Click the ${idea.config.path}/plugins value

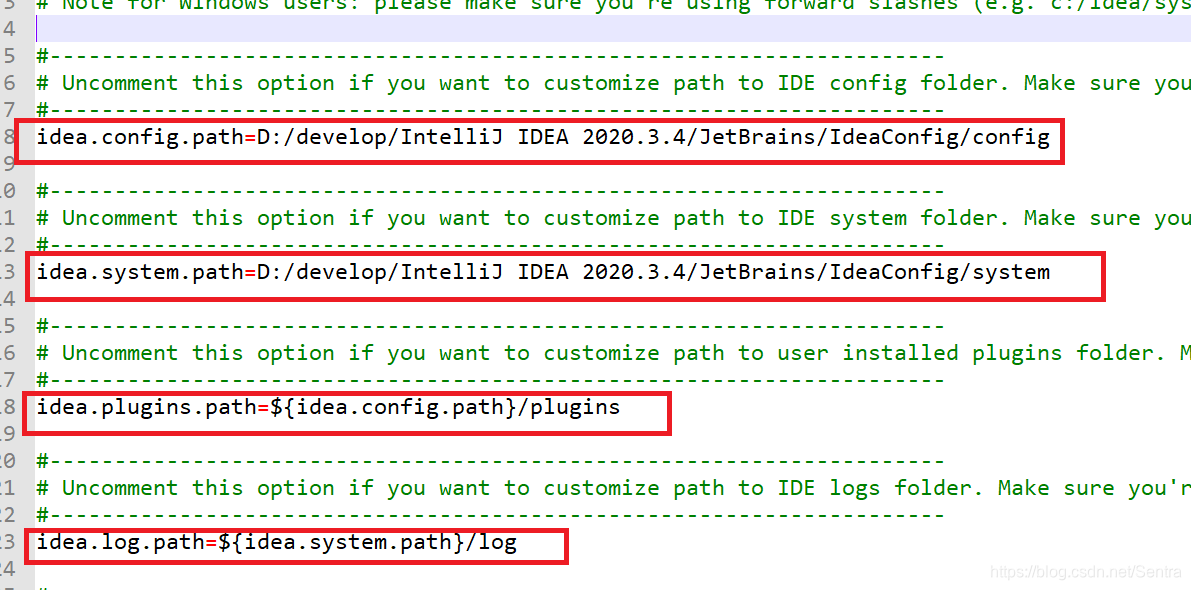[x=445, y=408]
